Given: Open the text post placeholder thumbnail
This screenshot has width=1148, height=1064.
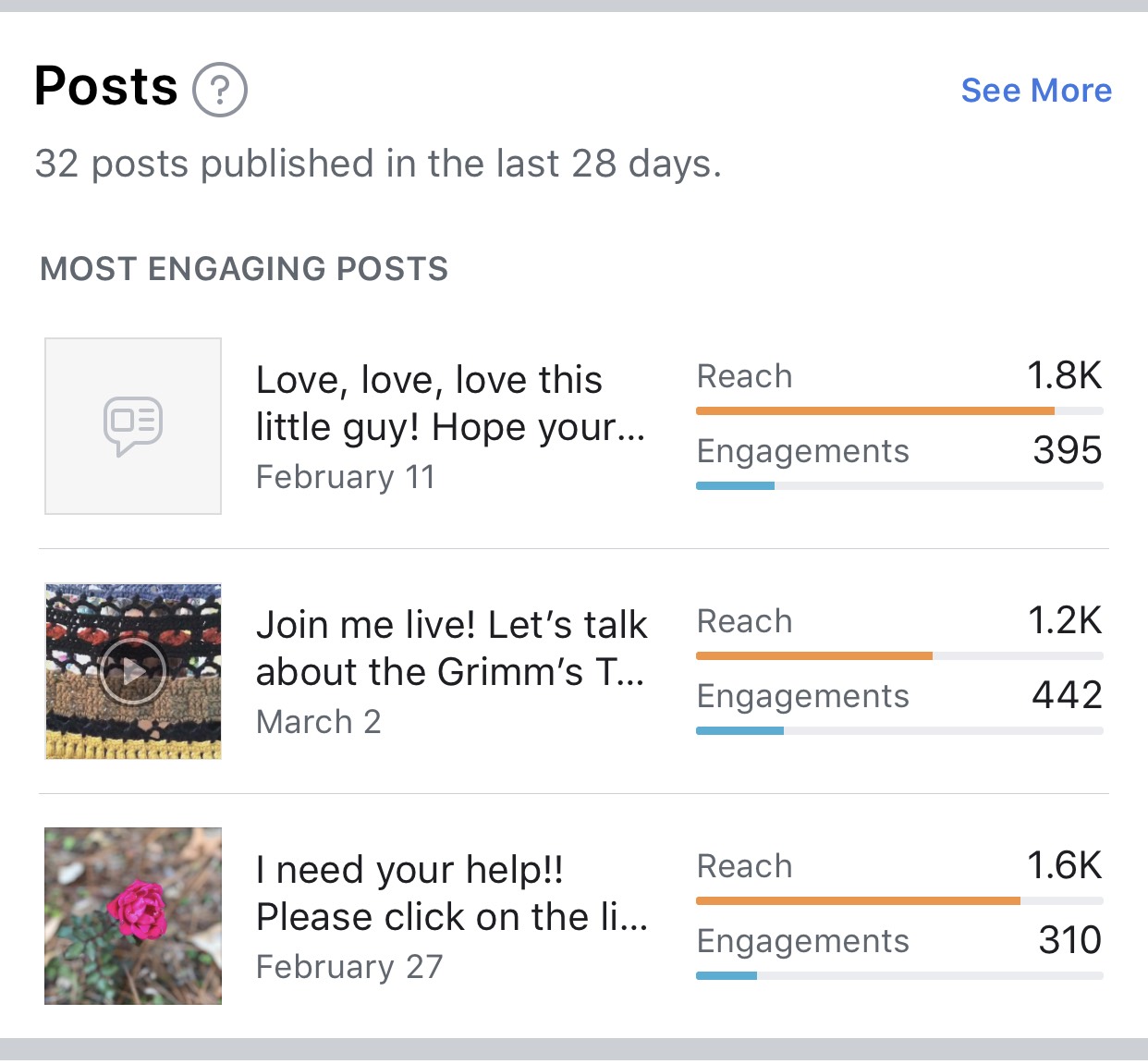Looking at the screenshot, I should pos(133,426).
